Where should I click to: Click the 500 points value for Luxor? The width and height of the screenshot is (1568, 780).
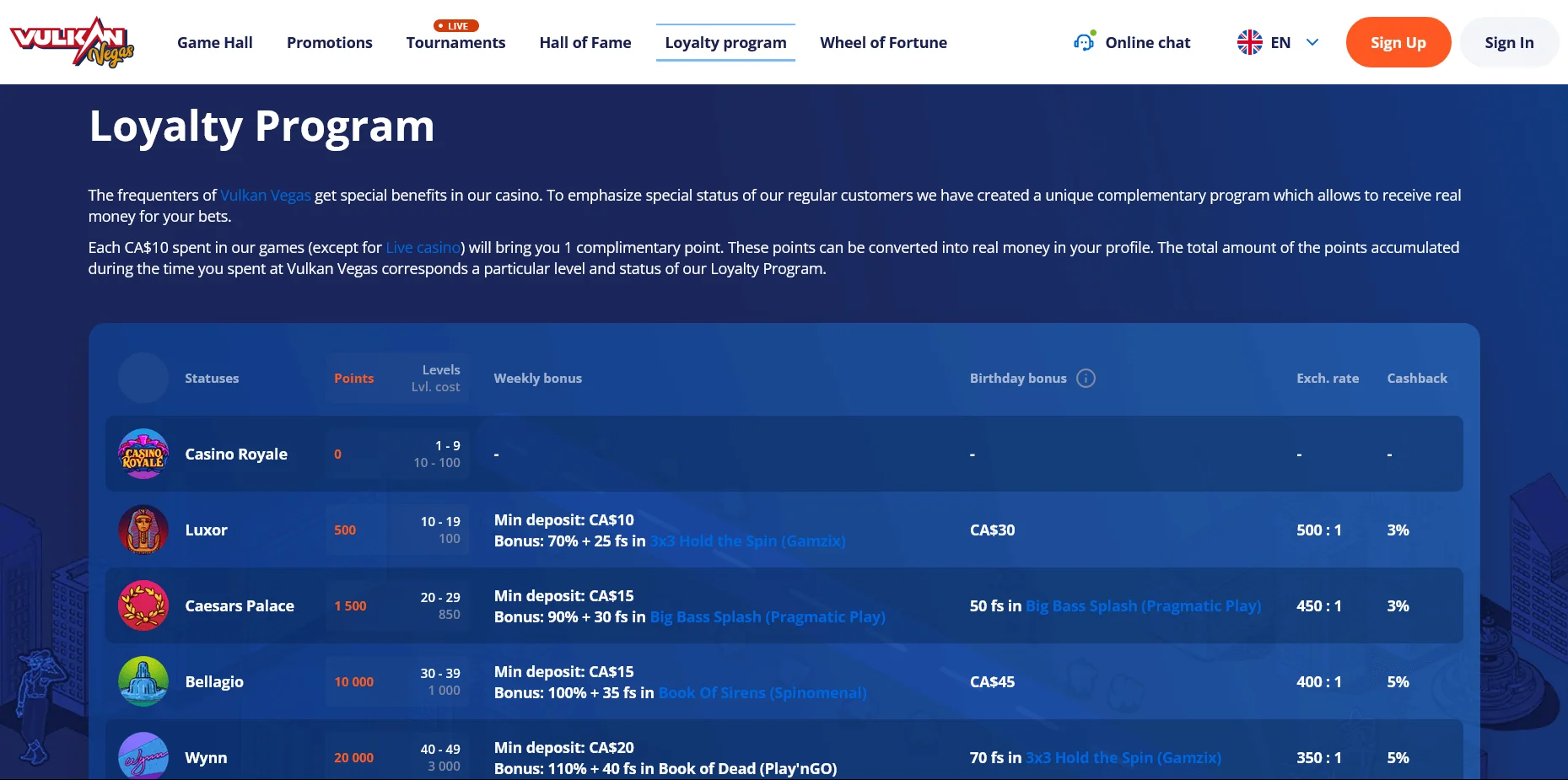[x=345, y=530]
